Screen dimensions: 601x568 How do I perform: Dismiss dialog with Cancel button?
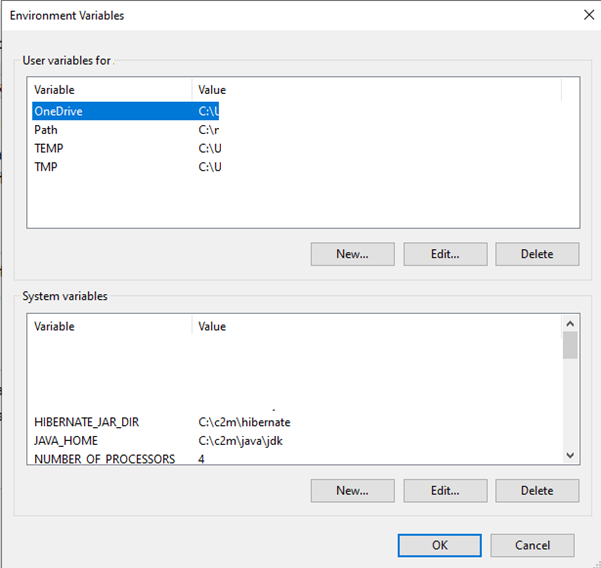tap(532, 545)
